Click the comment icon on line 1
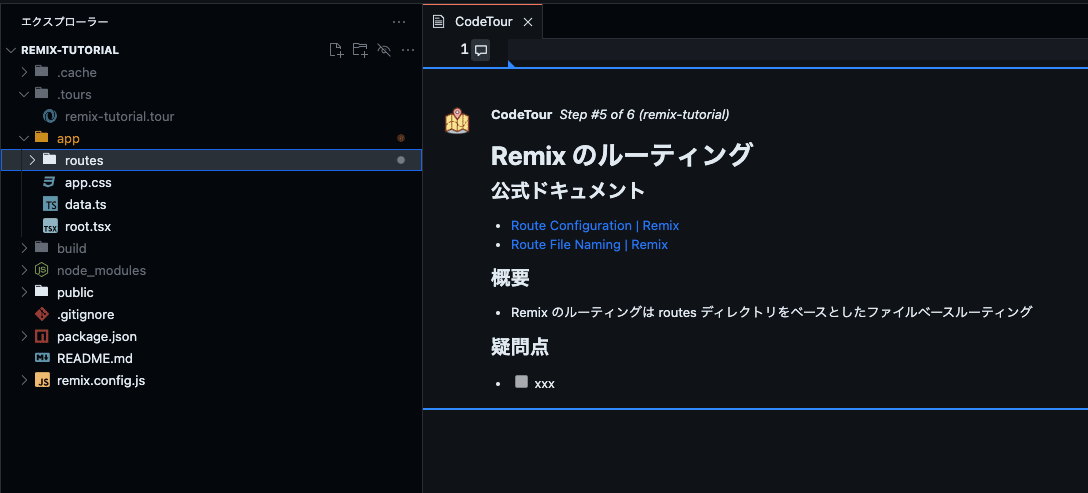 (481, 50)
